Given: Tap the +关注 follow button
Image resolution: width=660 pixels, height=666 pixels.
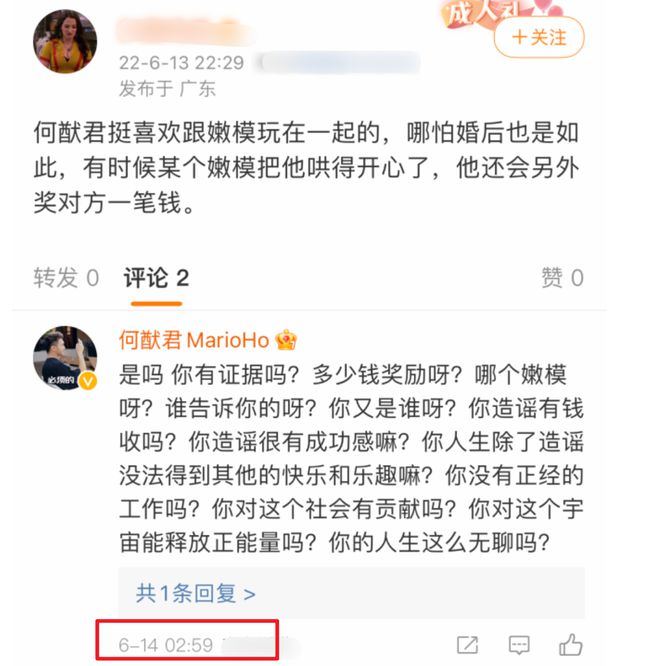Looking at the screenshot, I should click(539, 38).
